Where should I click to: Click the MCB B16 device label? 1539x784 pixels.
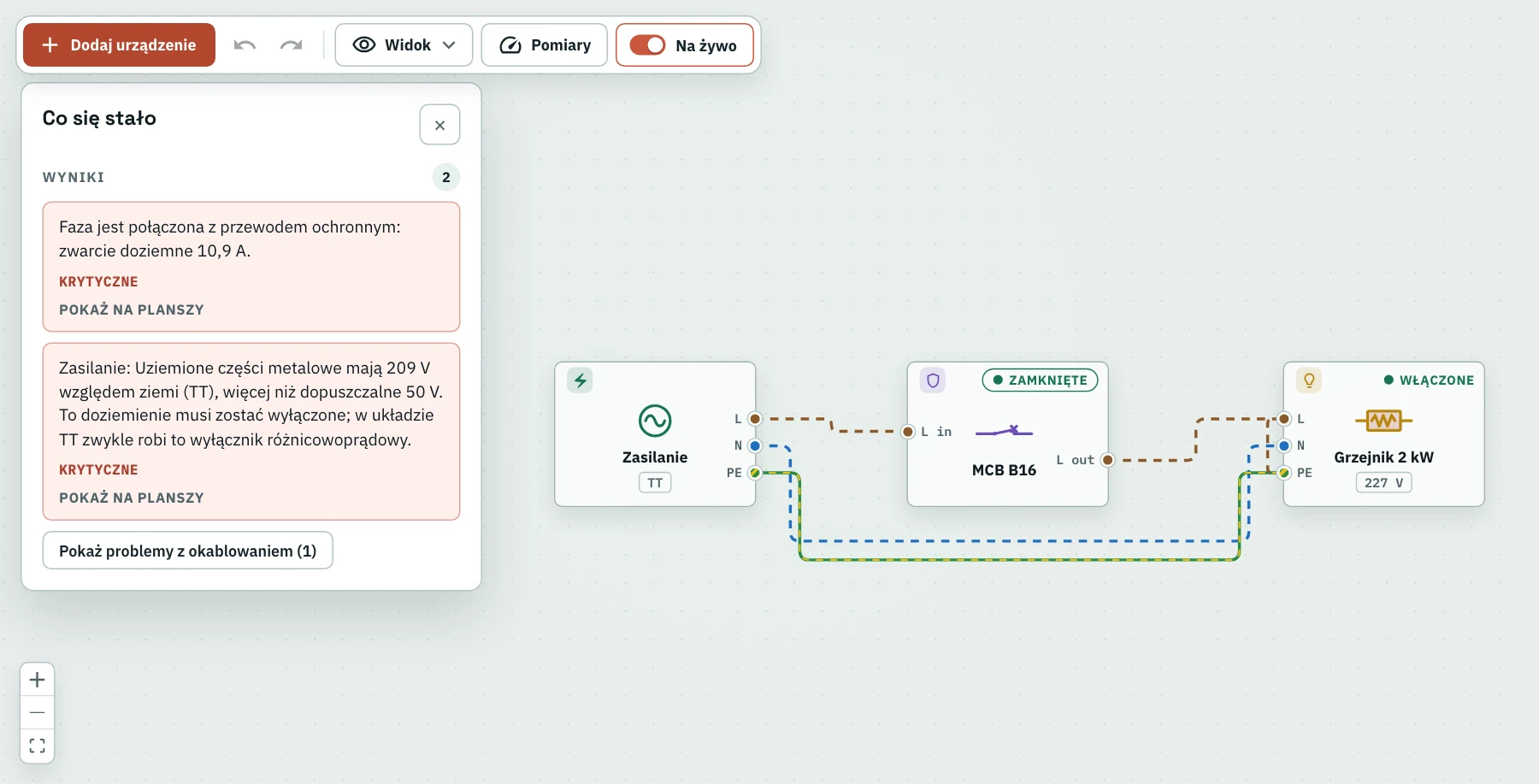[1004, 470]
